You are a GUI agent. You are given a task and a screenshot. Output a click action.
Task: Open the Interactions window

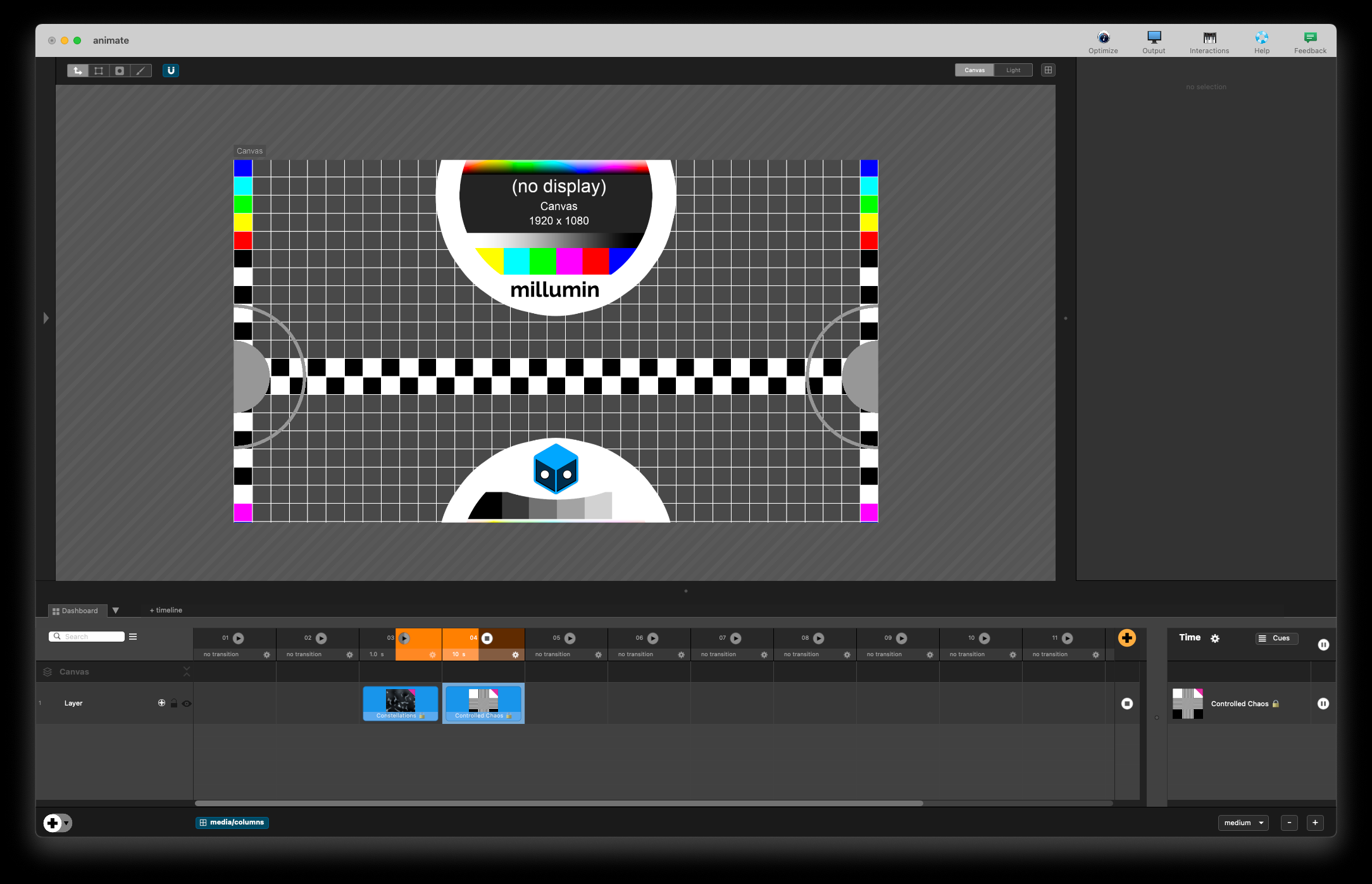1209,42
